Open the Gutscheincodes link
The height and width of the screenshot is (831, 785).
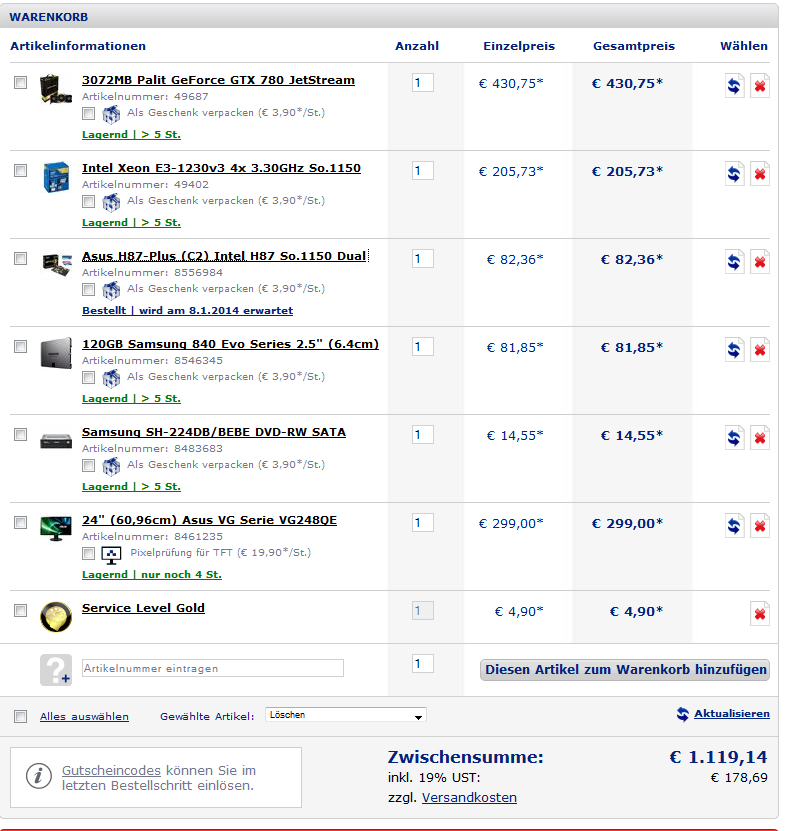(111, 770)
